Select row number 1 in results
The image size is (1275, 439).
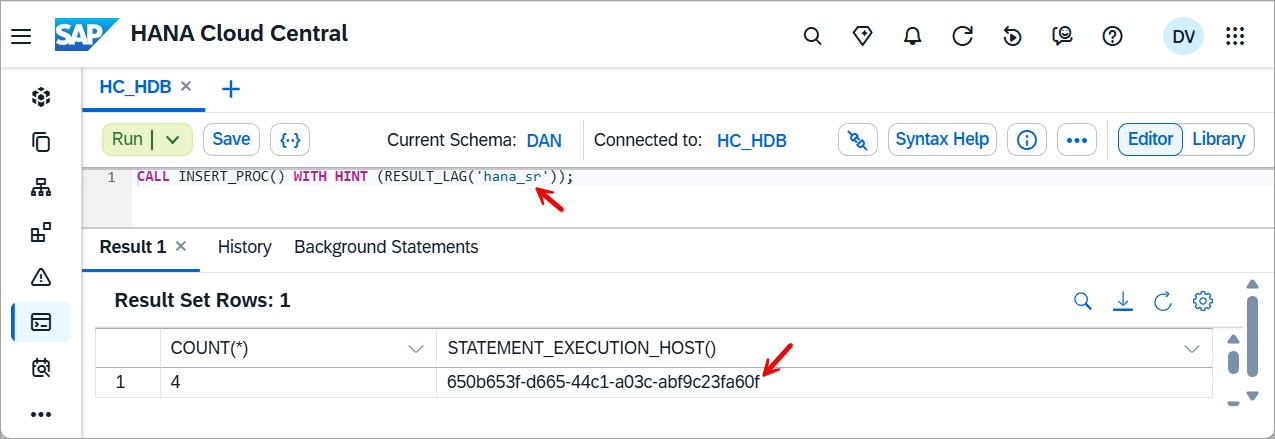tap(128, 382)
